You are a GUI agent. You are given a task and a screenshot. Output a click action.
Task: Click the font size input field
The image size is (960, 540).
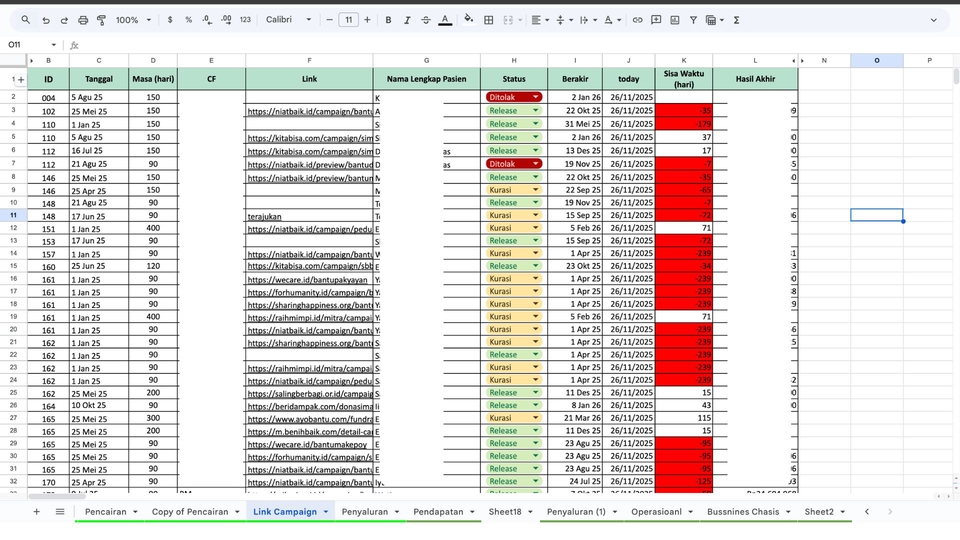348,20
